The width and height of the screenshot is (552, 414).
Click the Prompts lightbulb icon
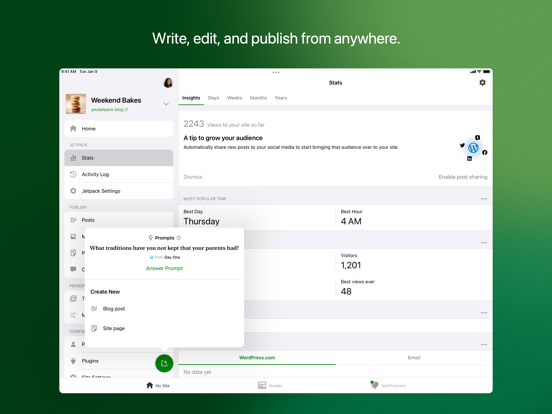point(150,238)
